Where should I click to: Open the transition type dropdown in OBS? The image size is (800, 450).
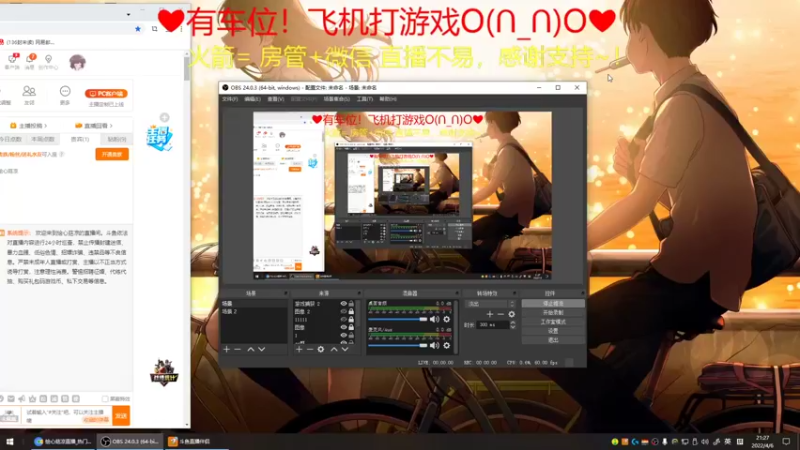click(490, 304)
